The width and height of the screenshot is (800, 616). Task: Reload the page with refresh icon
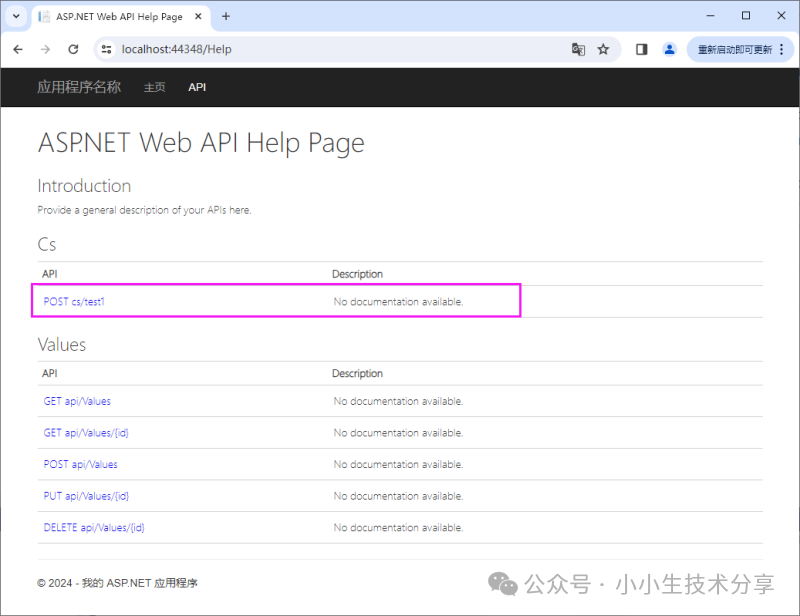click(73, 49)
